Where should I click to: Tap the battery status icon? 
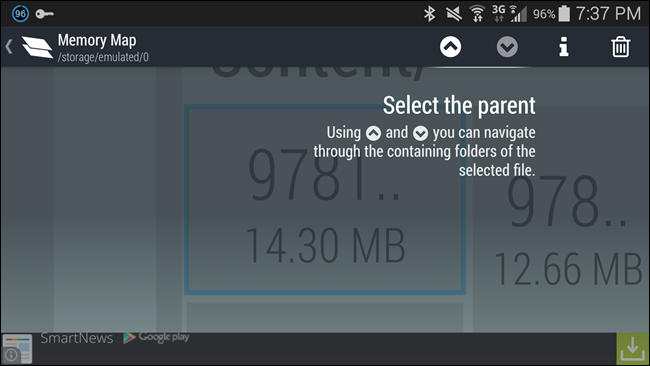tap(564, 14)
